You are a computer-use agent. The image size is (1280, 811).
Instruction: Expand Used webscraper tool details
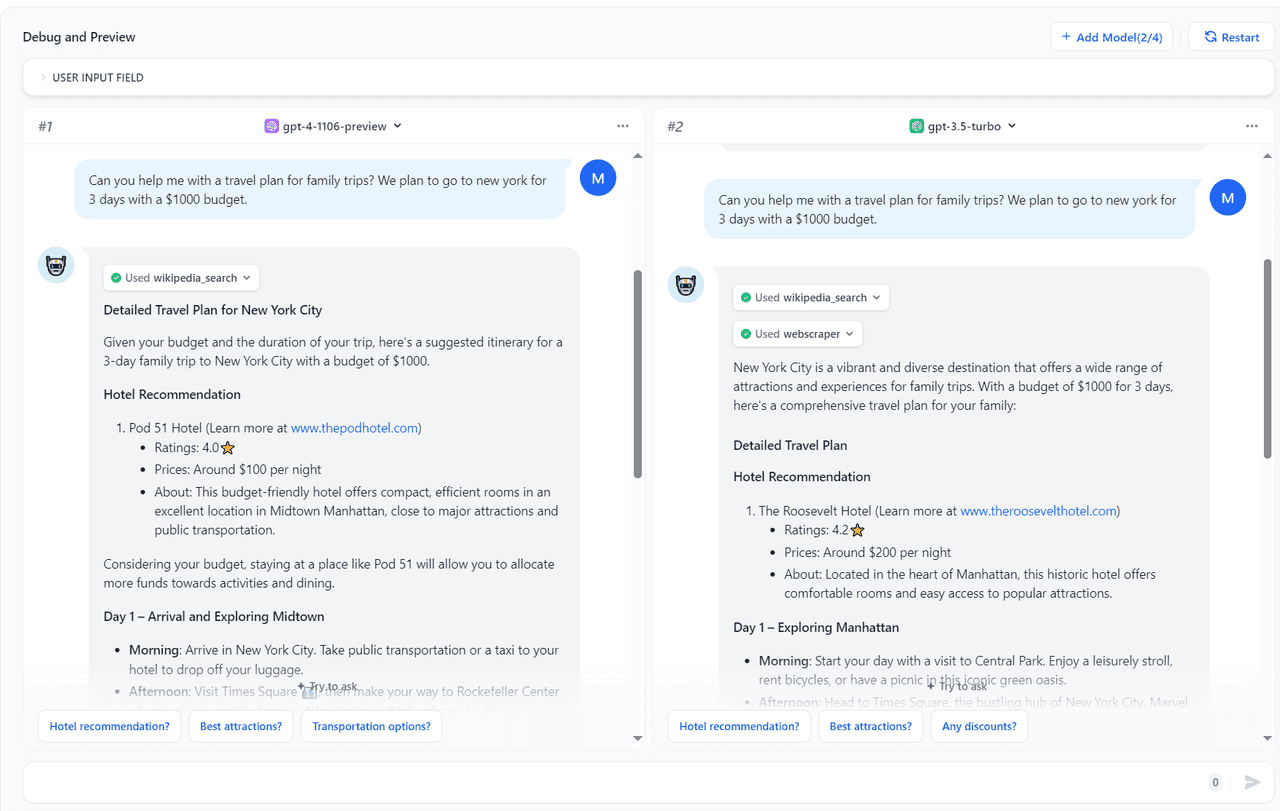(x=797, y=334)
